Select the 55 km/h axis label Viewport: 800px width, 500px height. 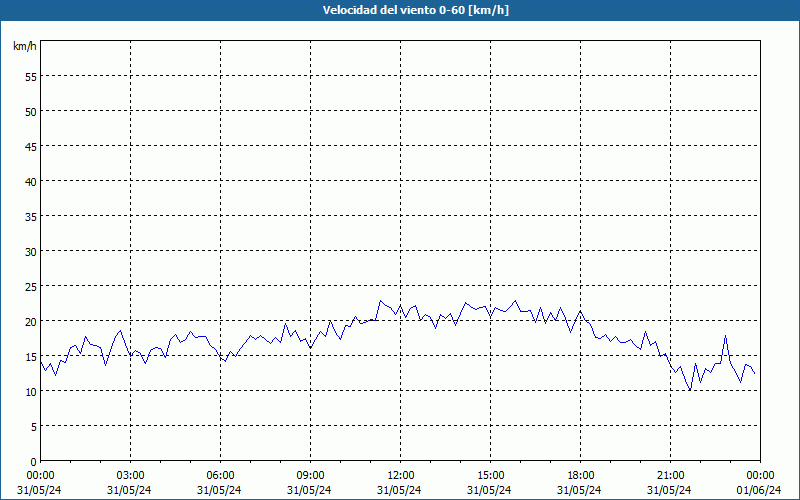click(31, 77)
